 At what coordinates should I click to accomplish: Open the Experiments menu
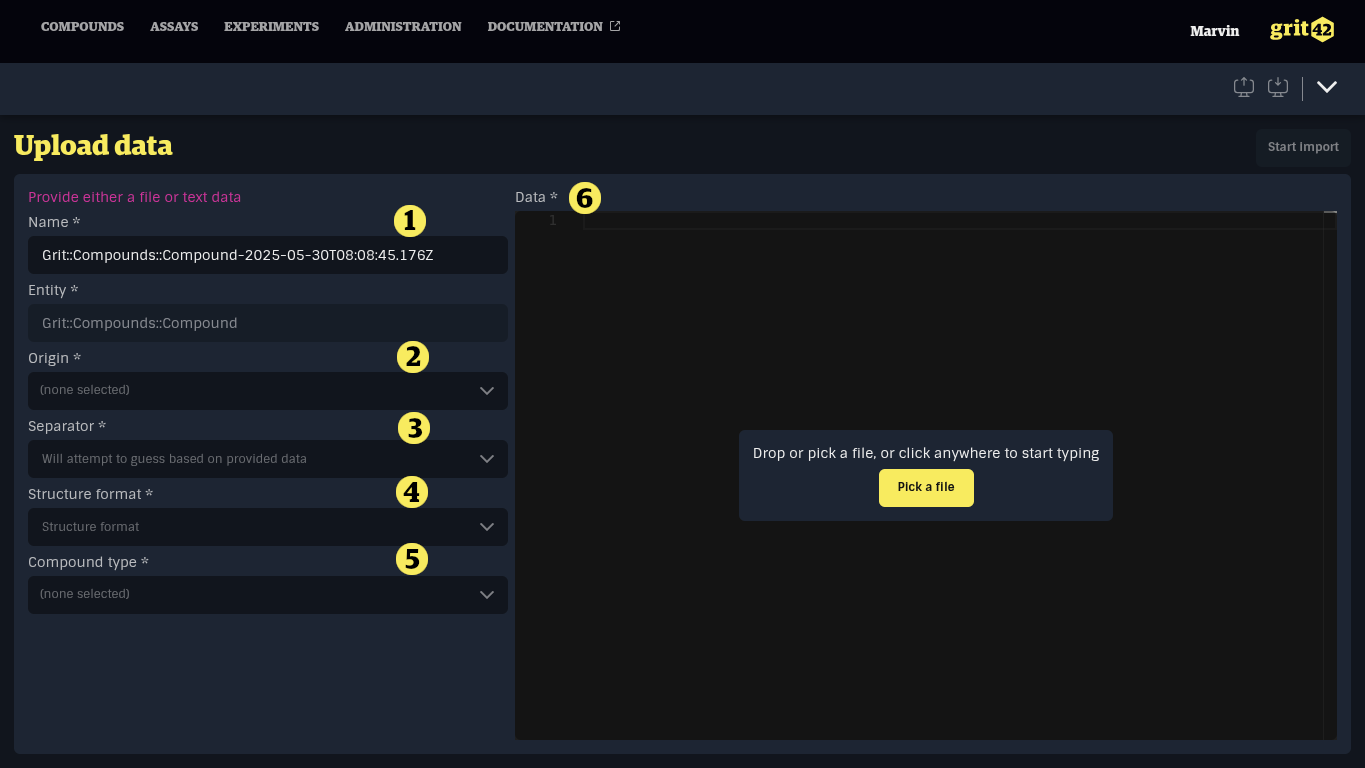271,27
